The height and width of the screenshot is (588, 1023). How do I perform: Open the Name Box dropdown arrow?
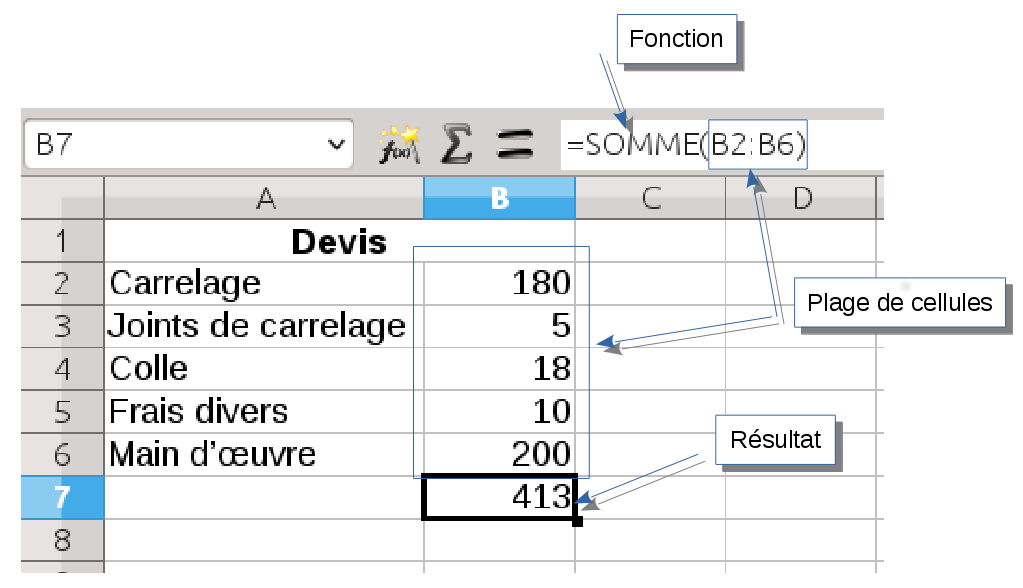tap(335, 146)
